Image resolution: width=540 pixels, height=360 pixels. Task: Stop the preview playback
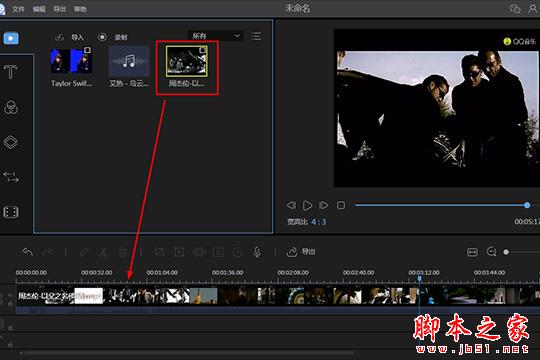click(341, 205)
